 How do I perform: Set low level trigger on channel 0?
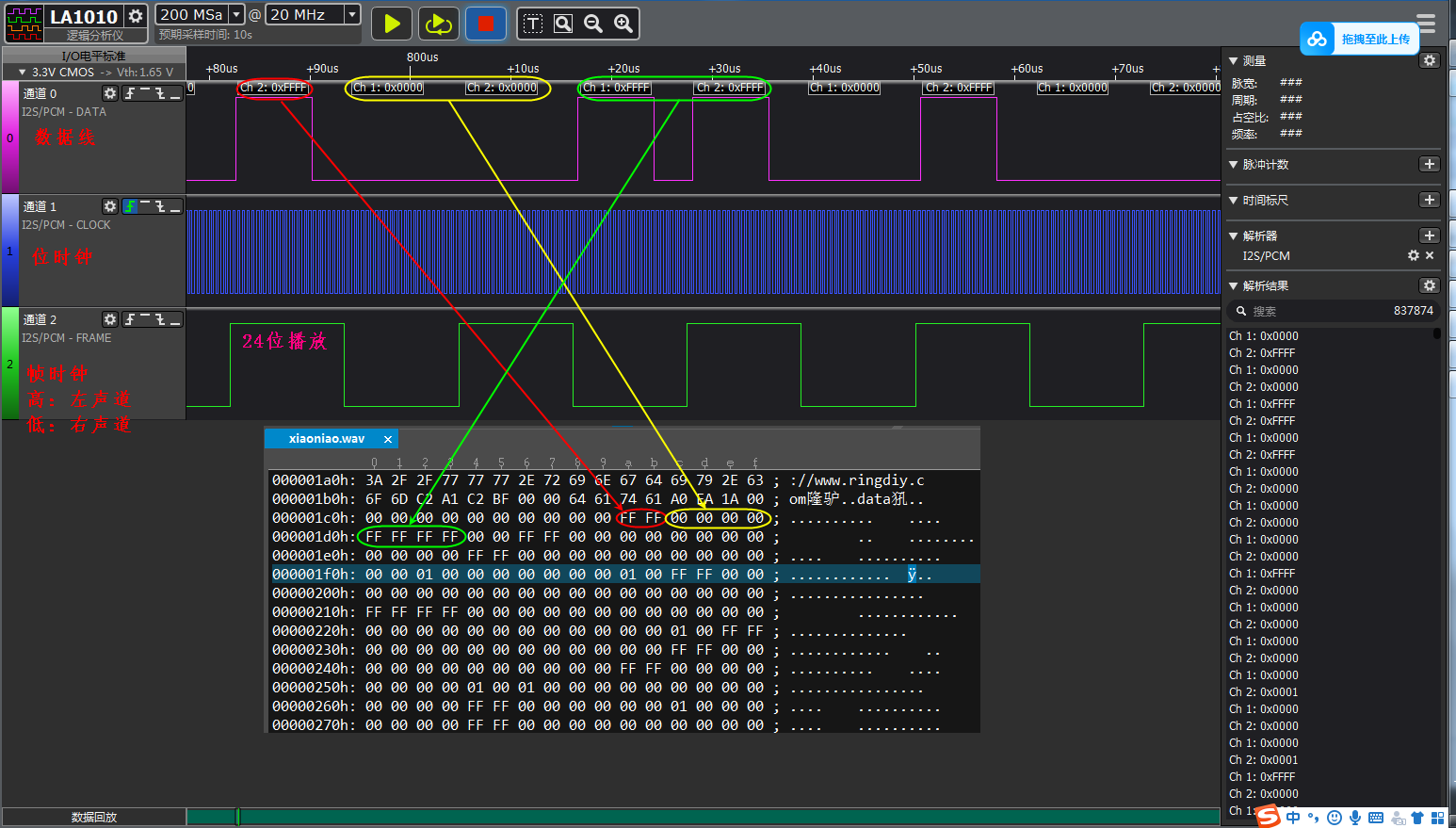click(x=175, y=93)
